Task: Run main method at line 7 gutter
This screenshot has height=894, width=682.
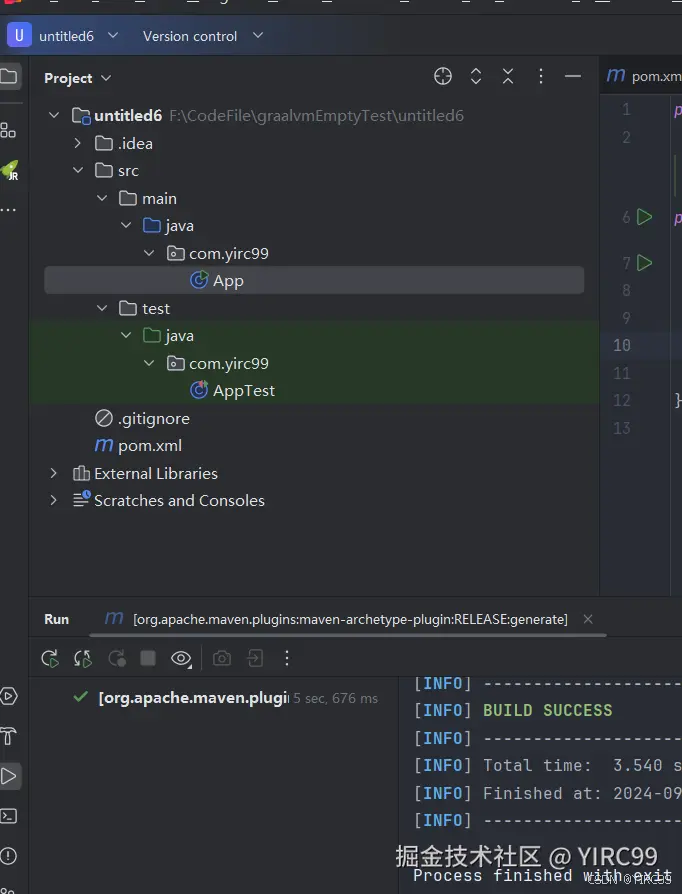Action: (x=644, y=262)
